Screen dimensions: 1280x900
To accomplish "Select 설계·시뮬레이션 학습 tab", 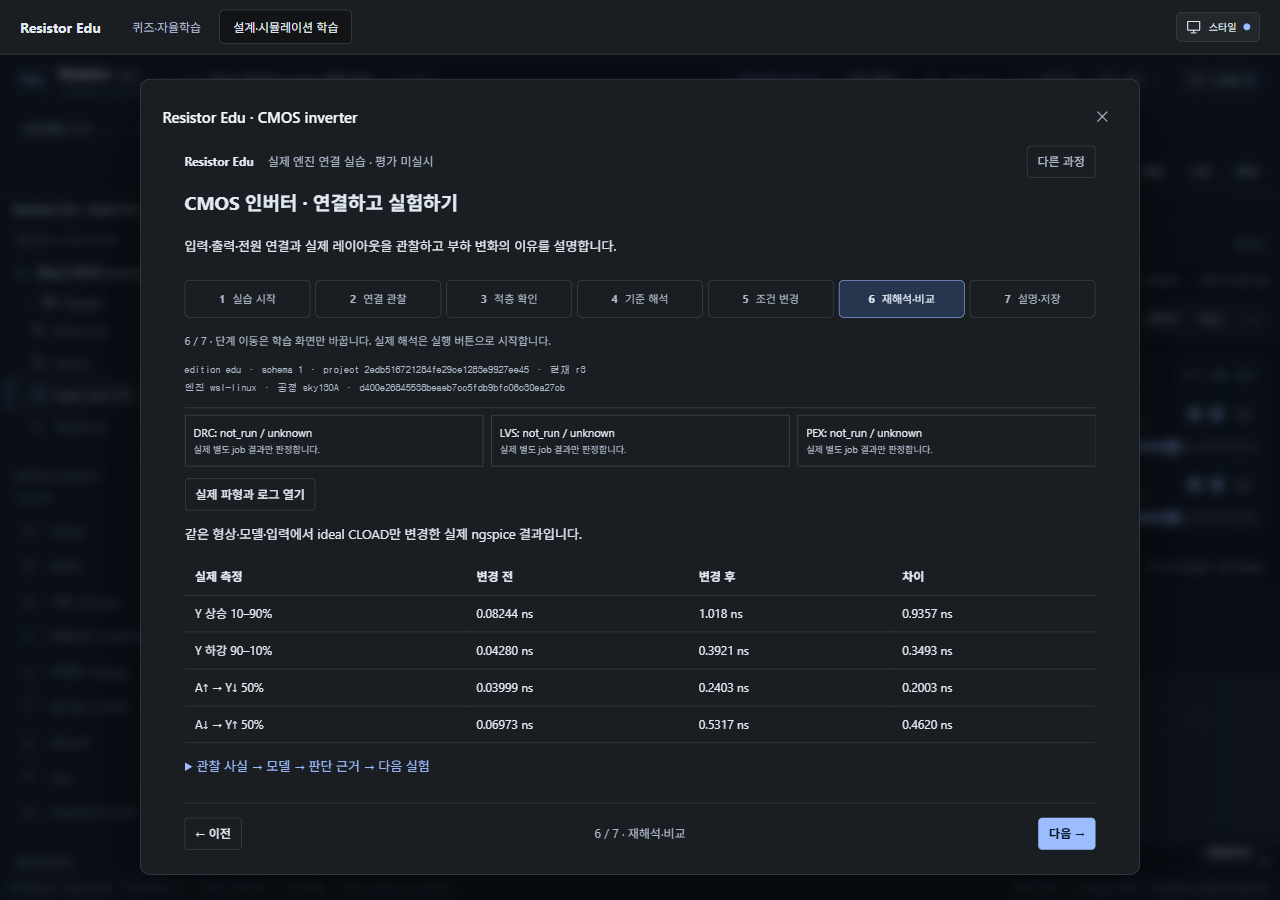I will (x=285, y=28).
